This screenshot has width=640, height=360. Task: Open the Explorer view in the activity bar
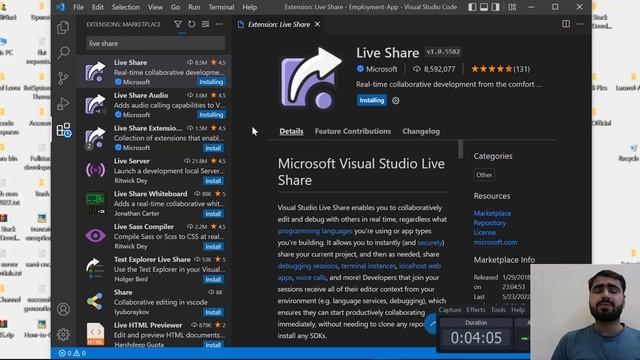click(x=63, y=27)
